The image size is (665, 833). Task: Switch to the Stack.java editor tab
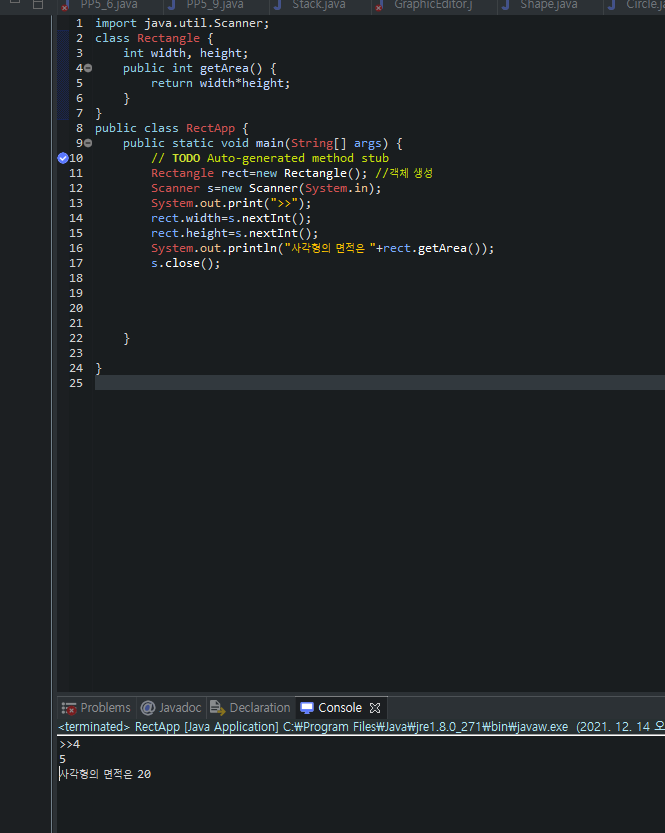click(319, 5)
